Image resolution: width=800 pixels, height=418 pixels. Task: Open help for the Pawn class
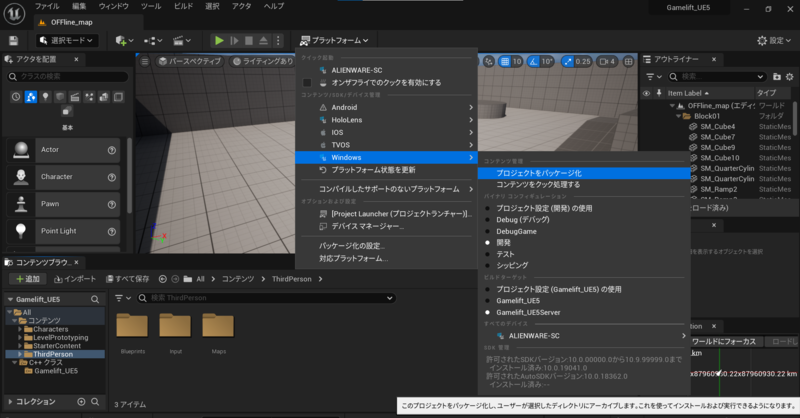112,204
